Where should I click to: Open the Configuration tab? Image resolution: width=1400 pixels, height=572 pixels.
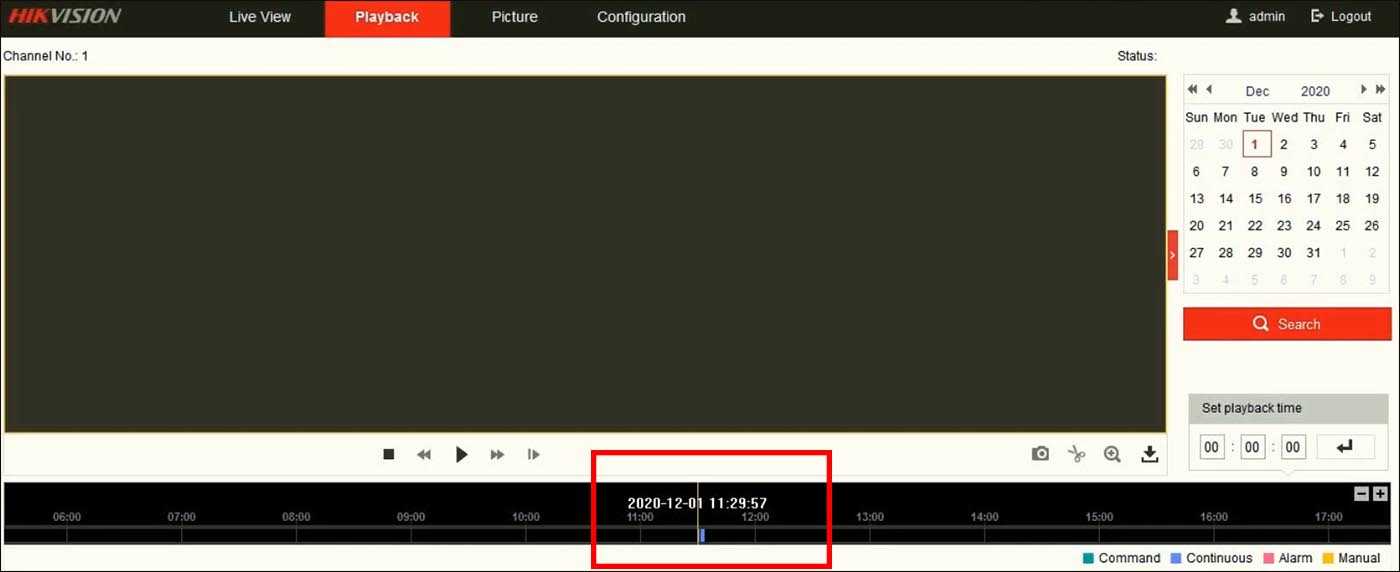point(641,17)
